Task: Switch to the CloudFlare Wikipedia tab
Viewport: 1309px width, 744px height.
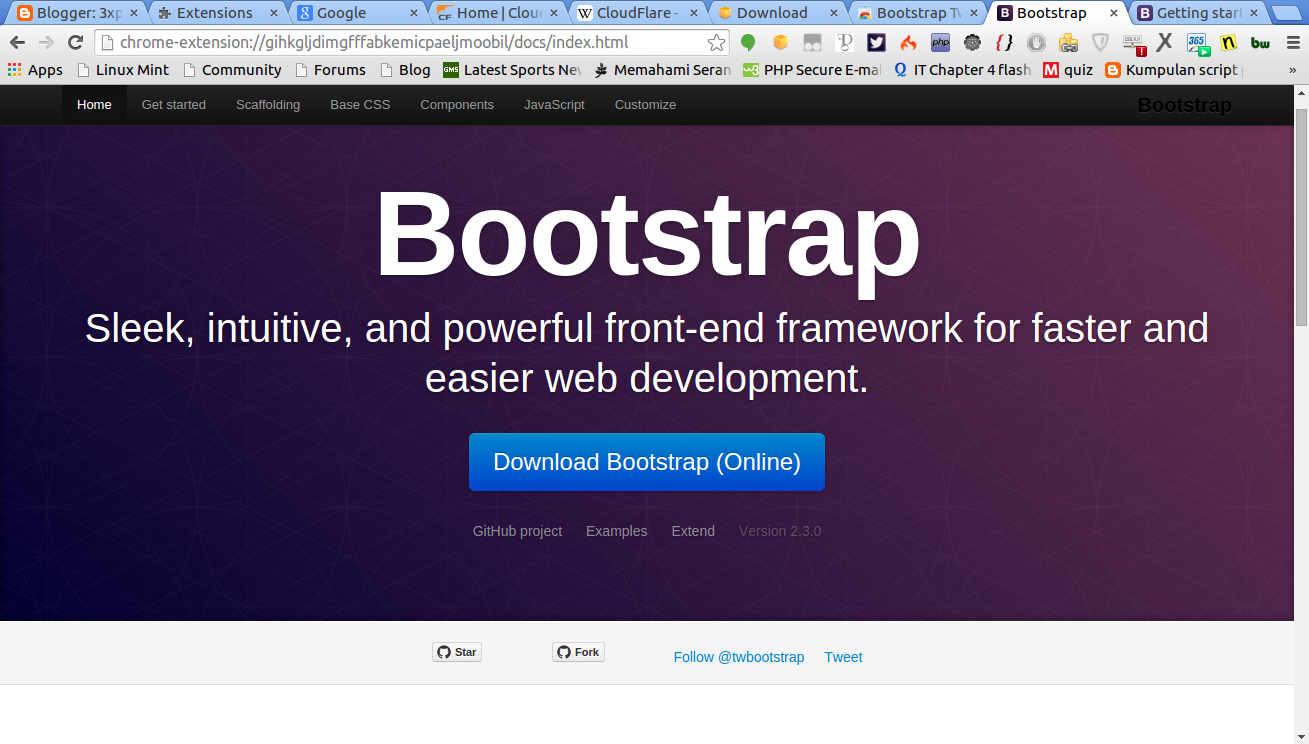Action: coord(638,13)
